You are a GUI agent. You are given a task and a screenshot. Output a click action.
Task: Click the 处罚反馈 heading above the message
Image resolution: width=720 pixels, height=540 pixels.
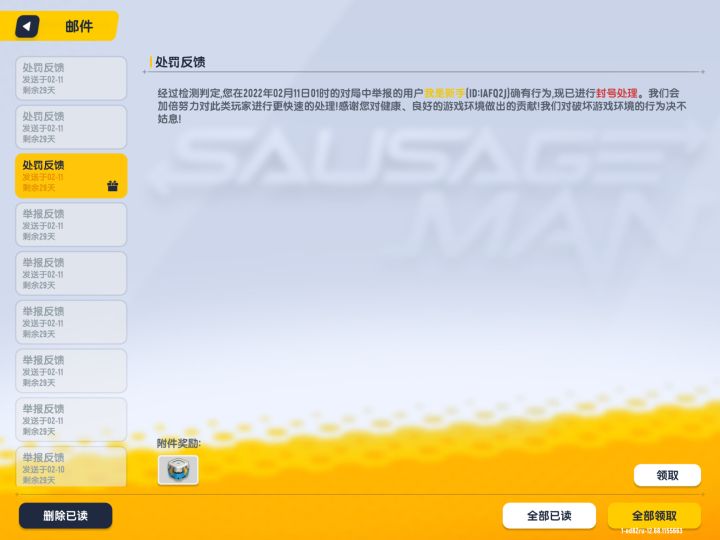[x=180, y=62]
